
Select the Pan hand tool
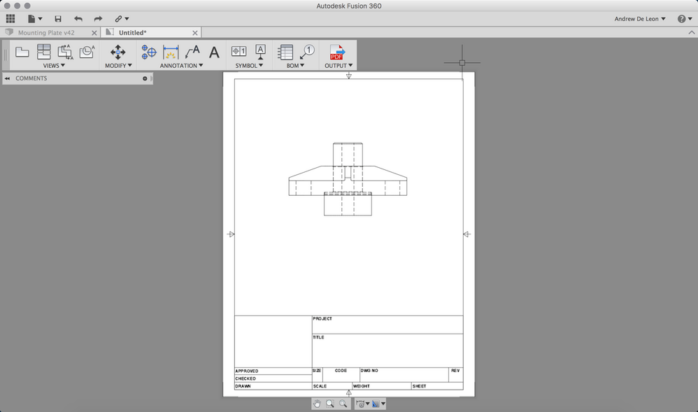[x=317, y=404]
